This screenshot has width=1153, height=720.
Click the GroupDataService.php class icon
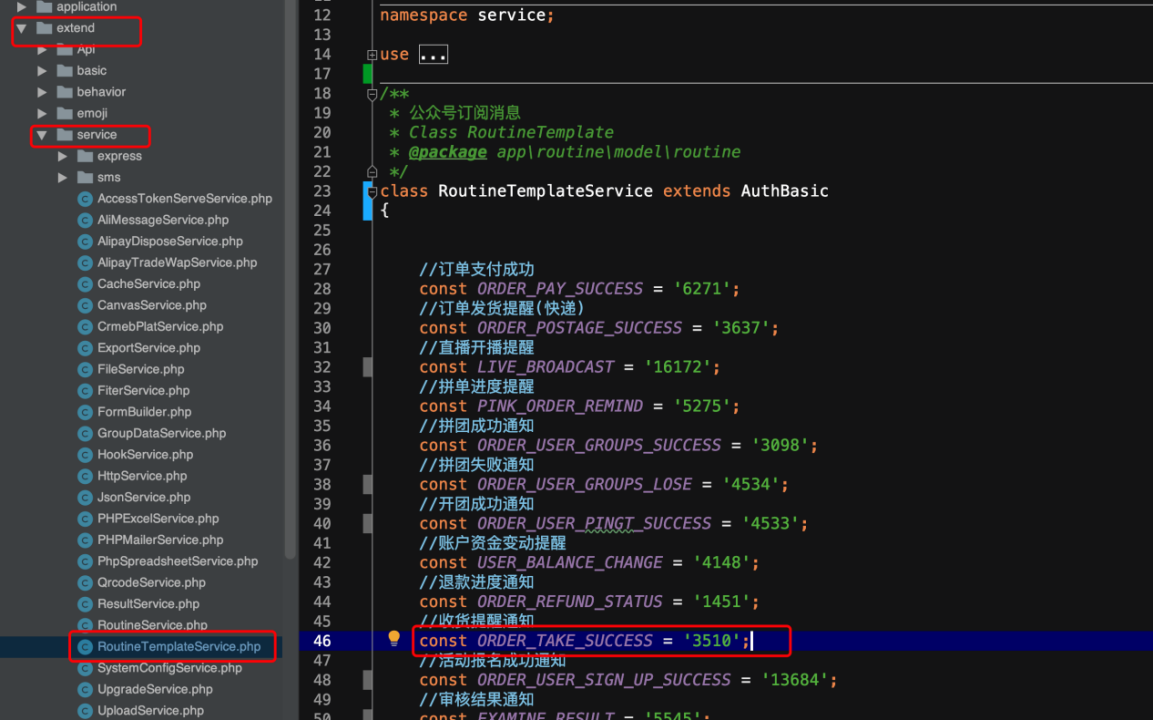[x=85, y=433]
